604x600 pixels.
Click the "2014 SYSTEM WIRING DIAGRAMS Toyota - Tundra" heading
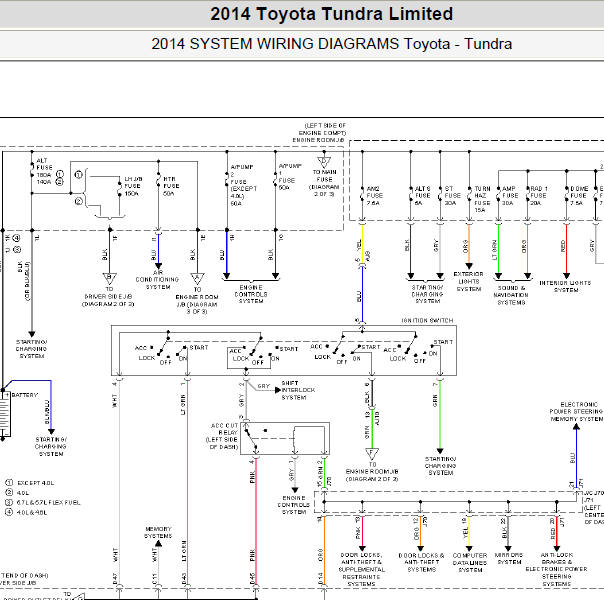click(x=331, y=44)
